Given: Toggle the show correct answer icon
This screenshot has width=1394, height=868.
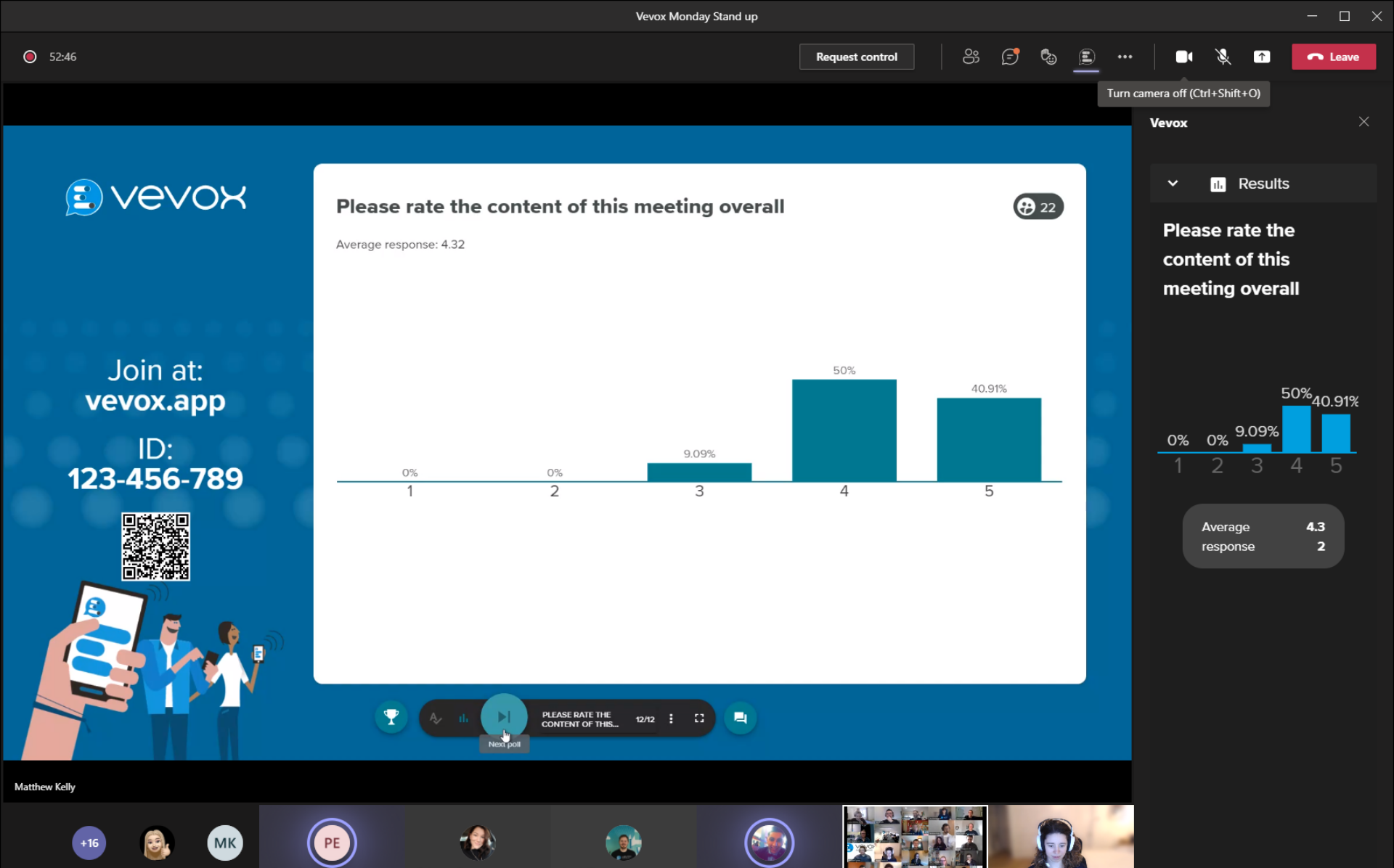Looking at the screenshot, I should coord(436,718).
